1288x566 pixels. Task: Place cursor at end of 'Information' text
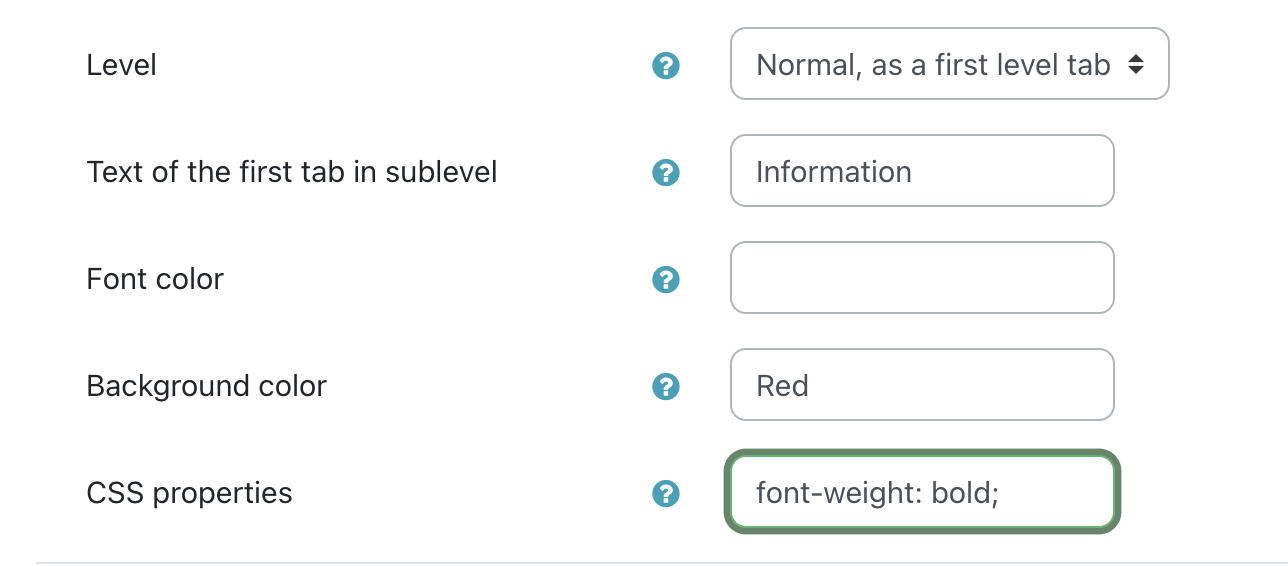pos(914,171)
